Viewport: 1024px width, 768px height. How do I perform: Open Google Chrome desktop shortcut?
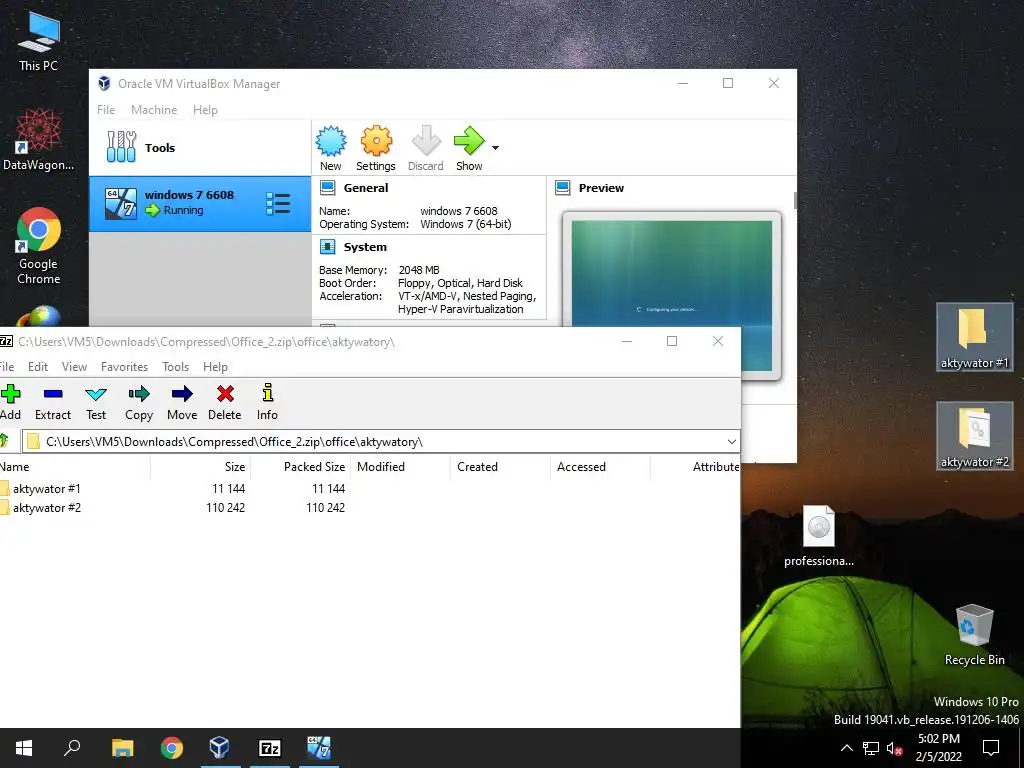[x=39, y=246]
